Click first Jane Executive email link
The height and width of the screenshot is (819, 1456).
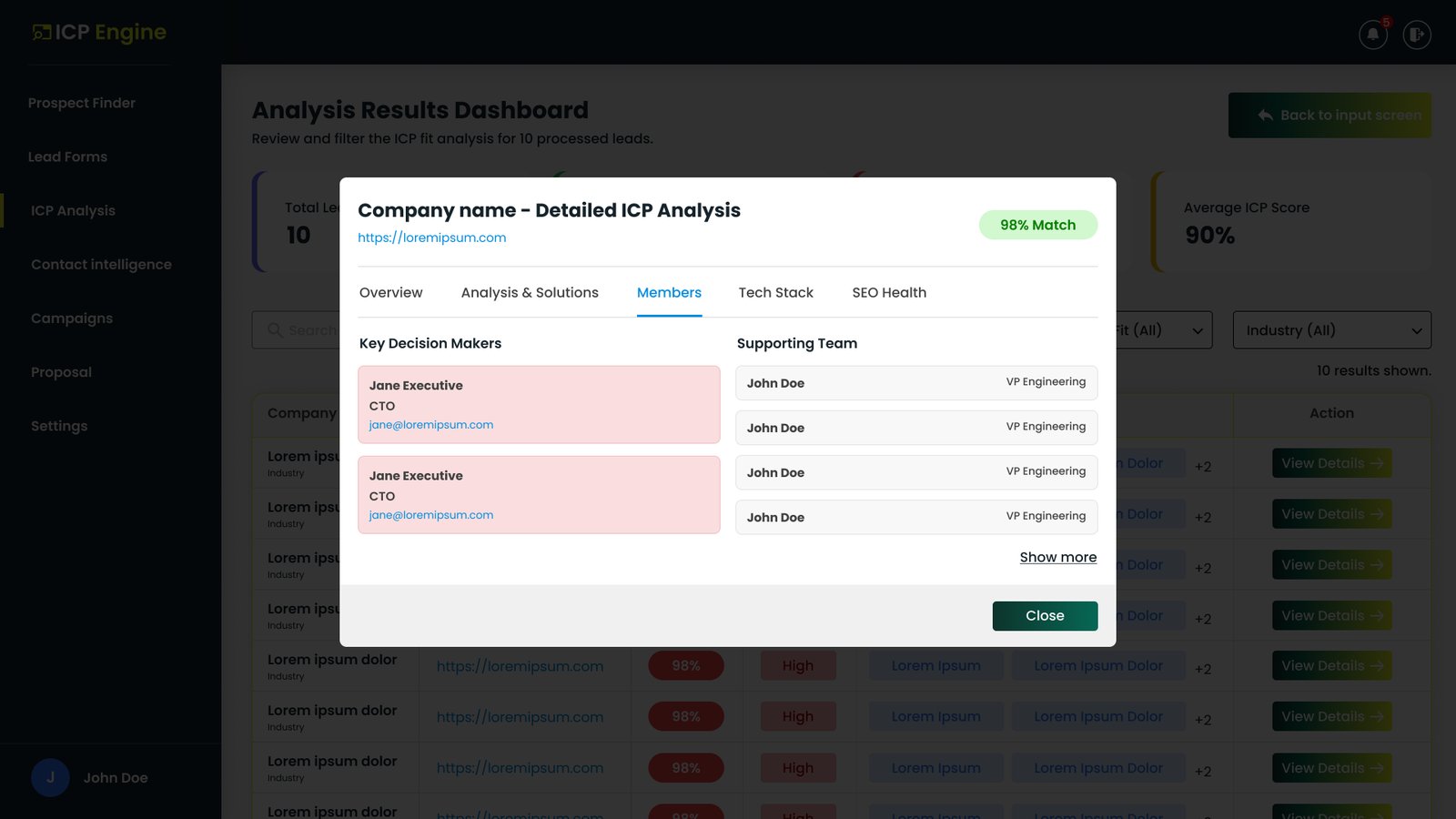tap(431, 425)
